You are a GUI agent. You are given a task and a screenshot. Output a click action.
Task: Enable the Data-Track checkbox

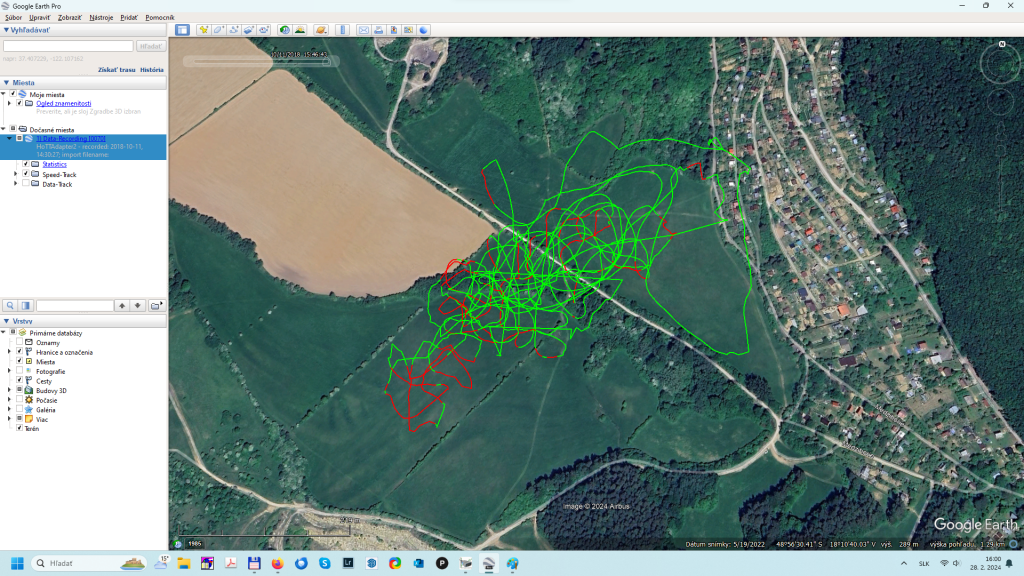(26, 184)
